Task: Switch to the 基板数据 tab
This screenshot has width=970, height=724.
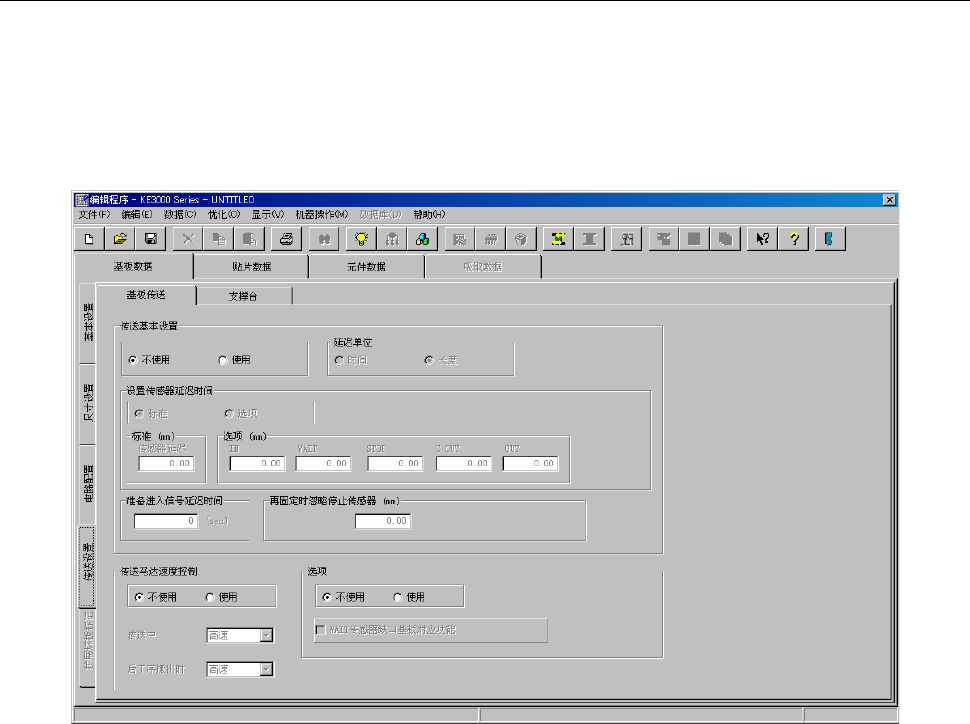Action: pos(133,267)
